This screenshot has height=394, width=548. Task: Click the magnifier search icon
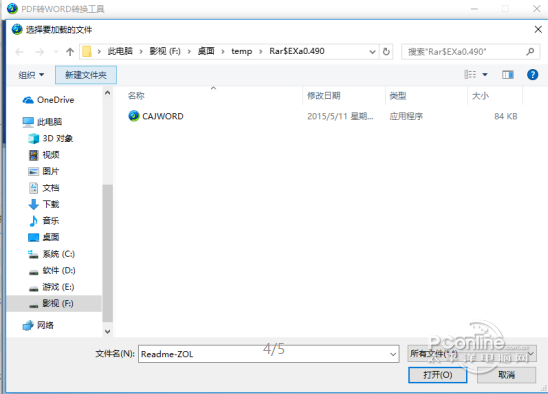point(530,51)
